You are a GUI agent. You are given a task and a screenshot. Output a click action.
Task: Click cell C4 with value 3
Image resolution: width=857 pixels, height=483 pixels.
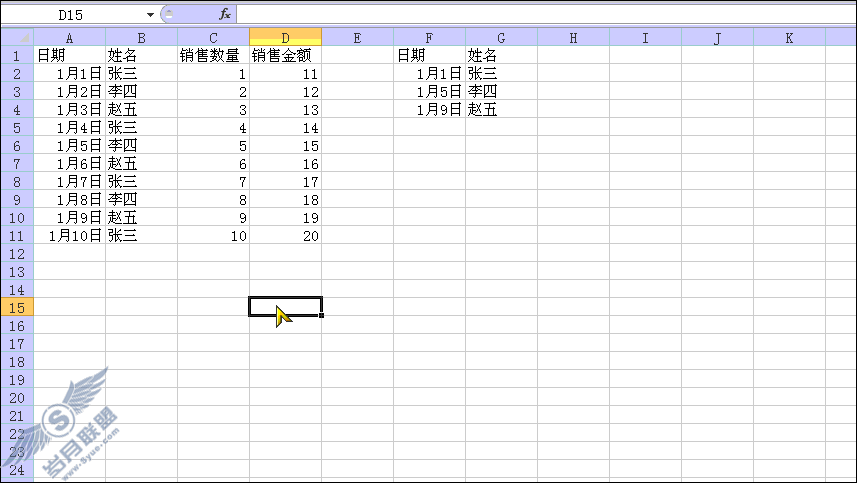click(x=214, y=109)
